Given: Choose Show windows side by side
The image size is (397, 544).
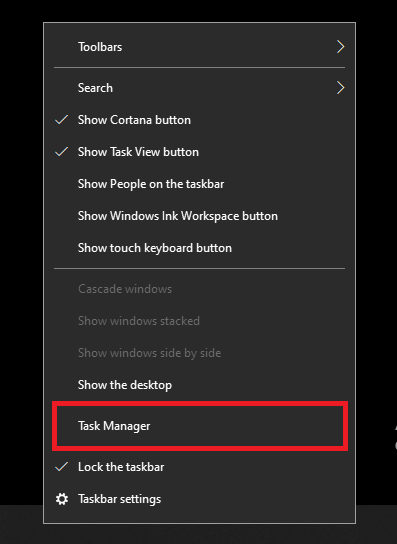Looking at the screenshot, I should pyautogui.click(x=200, y=353).
